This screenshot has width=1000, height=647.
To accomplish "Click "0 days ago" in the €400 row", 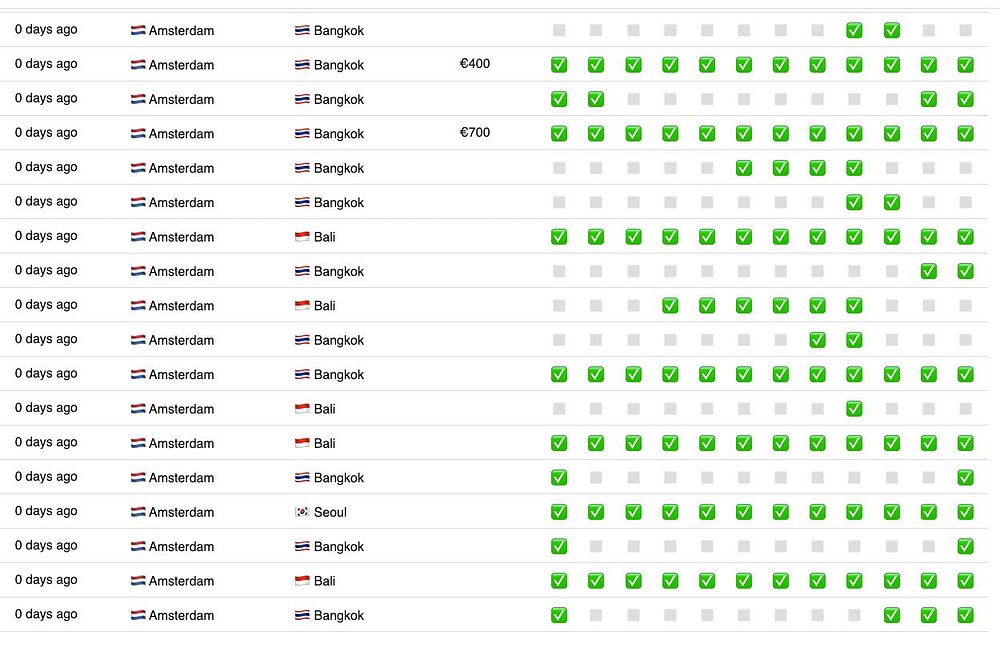I will [46, 64].
